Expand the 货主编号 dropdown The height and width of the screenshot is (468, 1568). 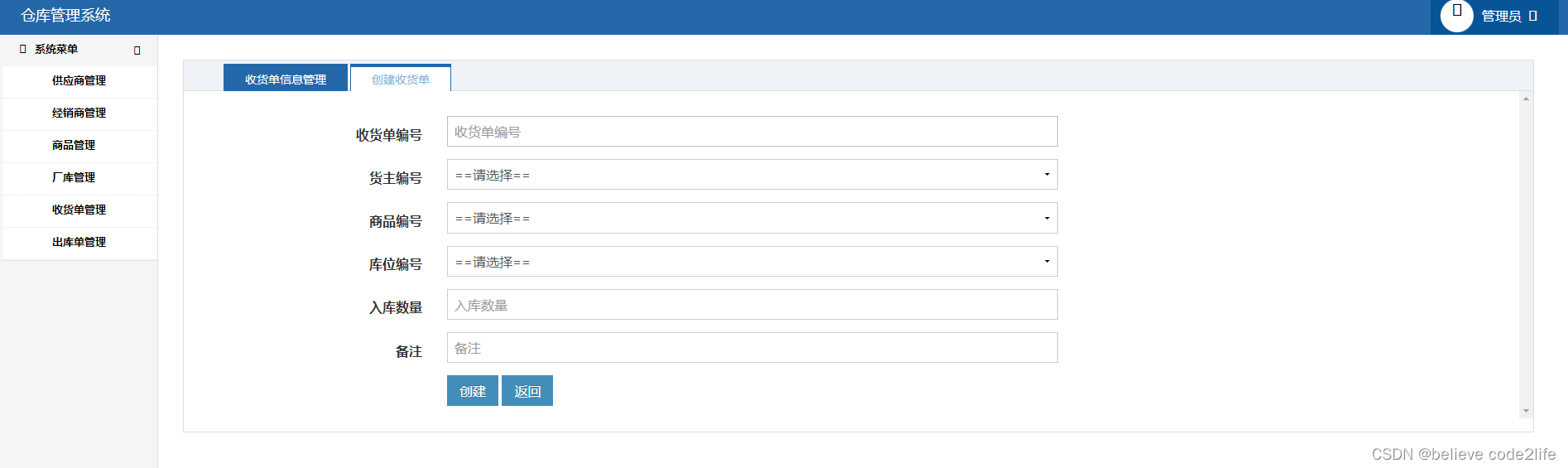click(x=752, y=175)
